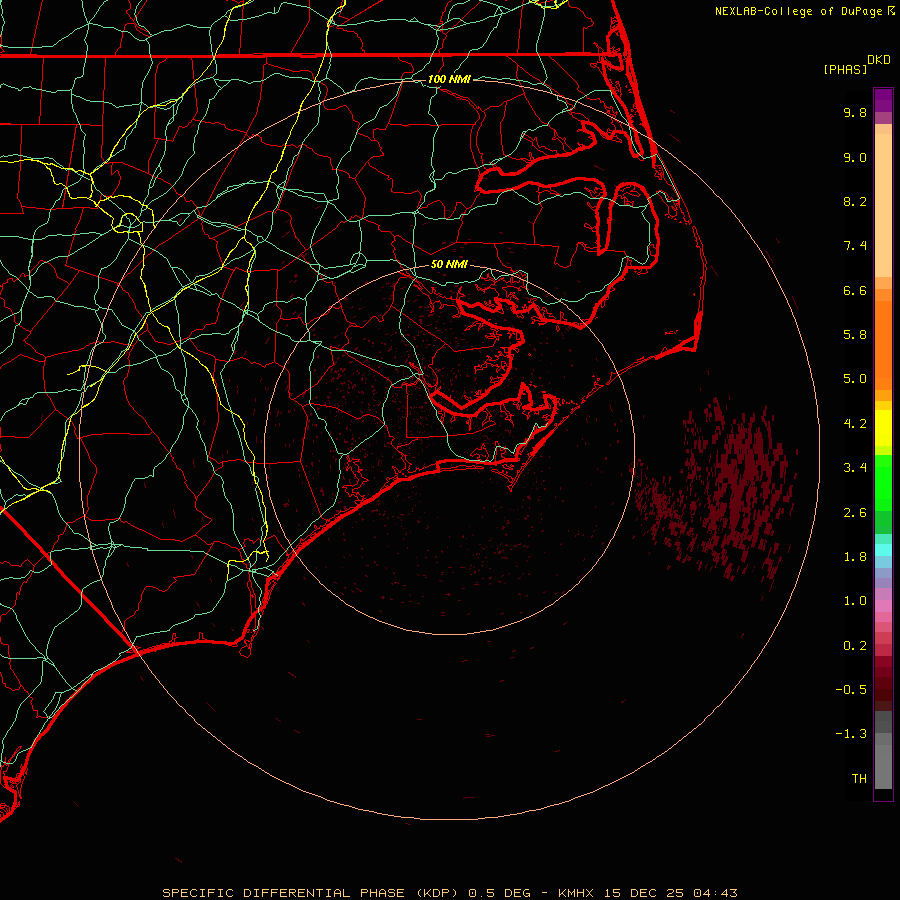900x900 pixels.
Task: Pick the purple swatch atop the color bar
Action: 883,100
